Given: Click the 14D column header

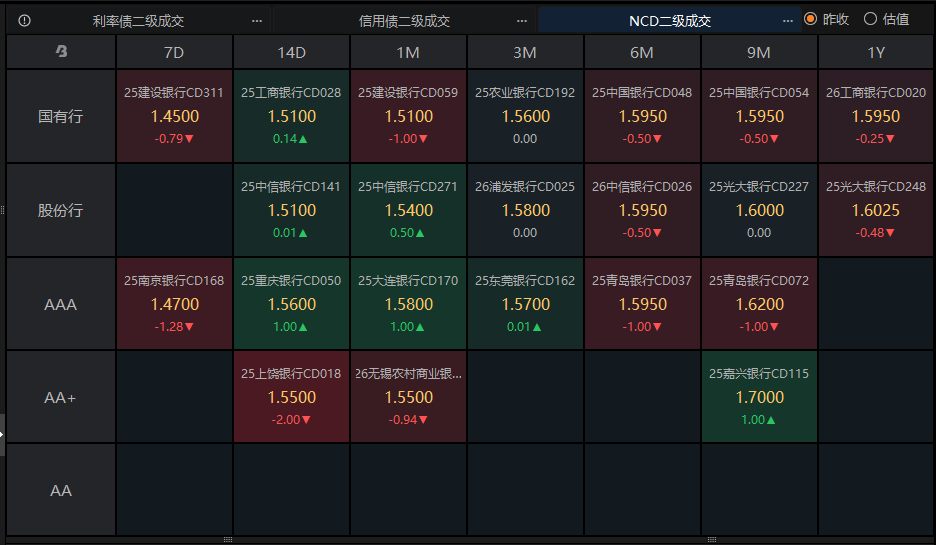Looking at the screenshot, I should click(x=291, y=52).
